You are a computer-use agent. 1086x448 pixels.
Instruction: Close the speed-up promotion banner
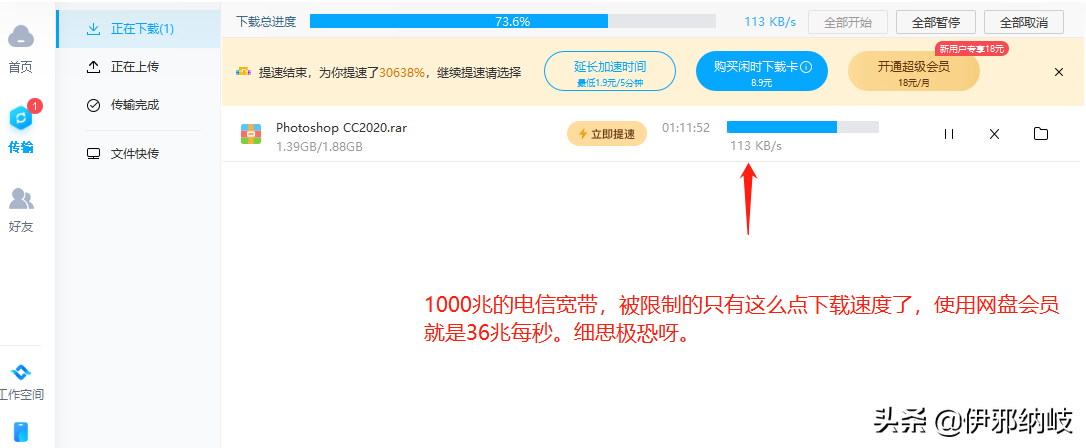point(1058,72)
